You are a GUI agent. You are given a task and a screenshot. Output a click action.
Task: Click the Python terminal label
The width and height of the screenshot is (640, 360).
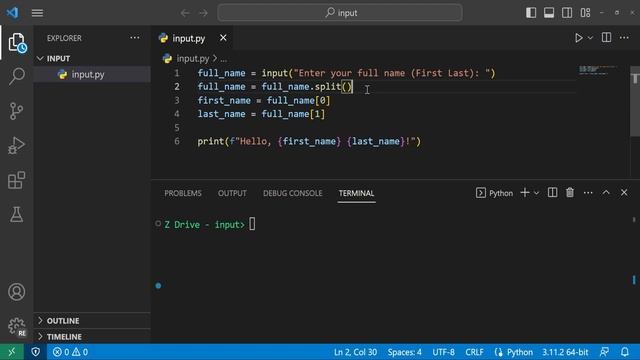point(501,193)
